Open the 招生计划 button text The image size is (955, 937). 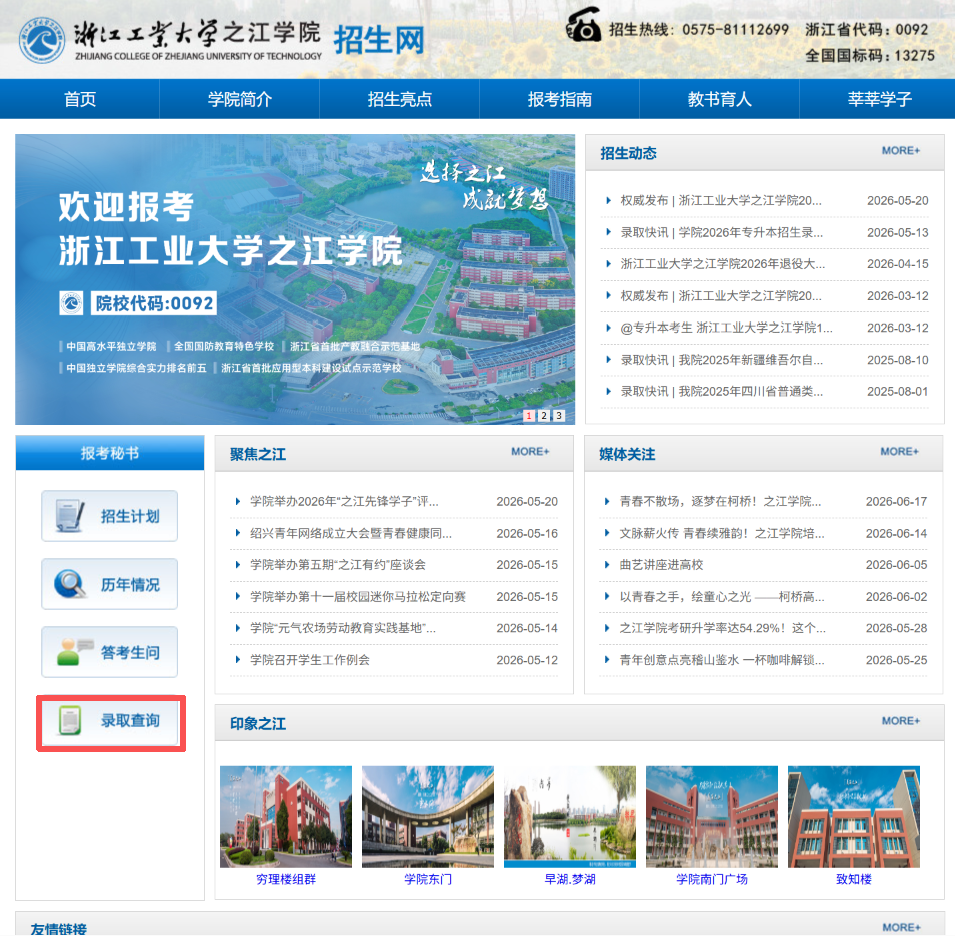click(x=130, y=517)
